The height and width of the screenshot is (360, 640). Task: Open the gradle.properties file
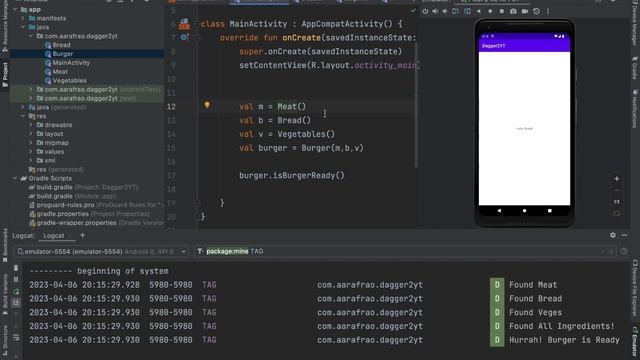click(x=89, y=214)
